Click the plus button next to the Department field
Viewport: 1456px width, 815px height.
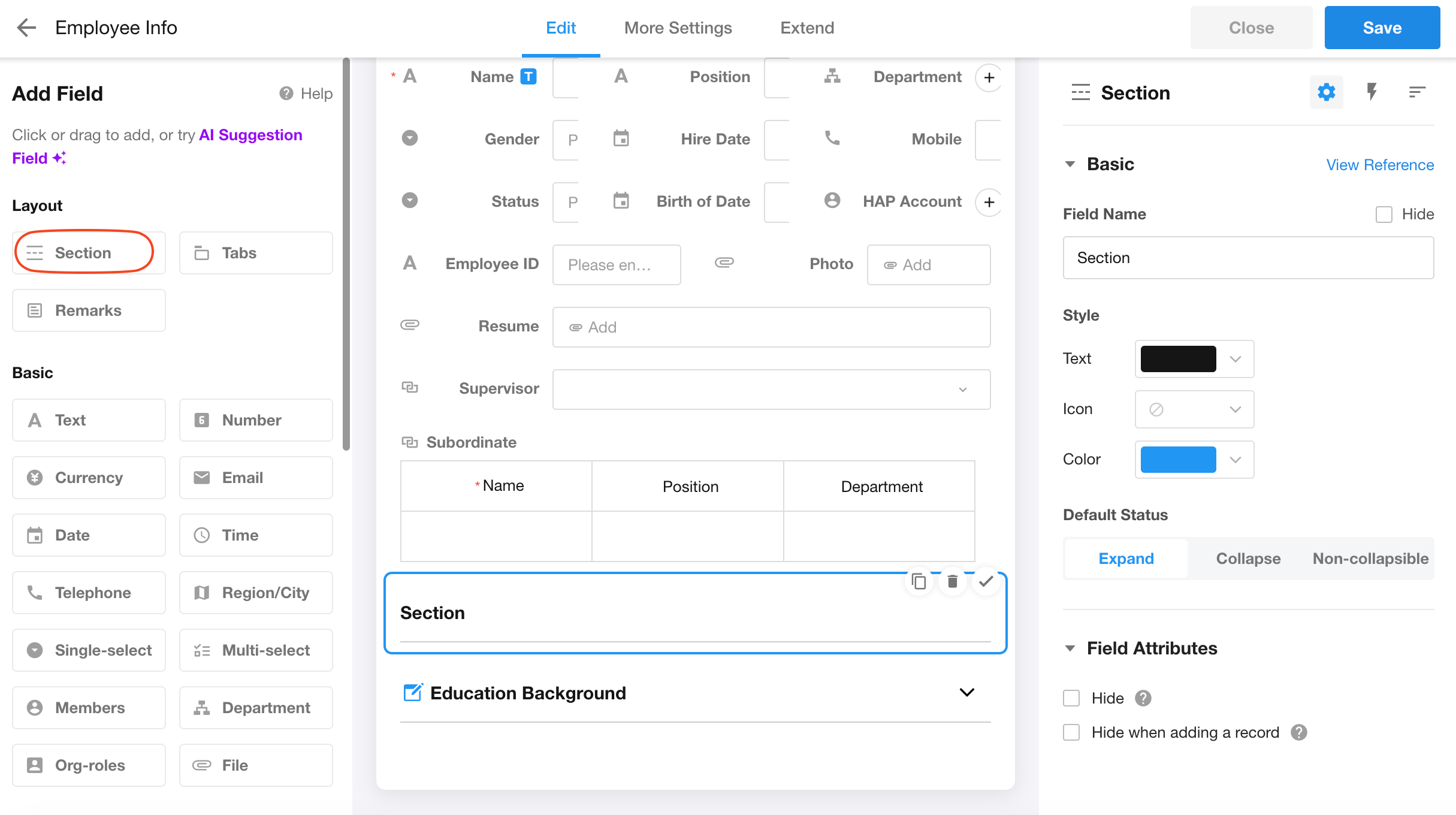tap(989, 77)
